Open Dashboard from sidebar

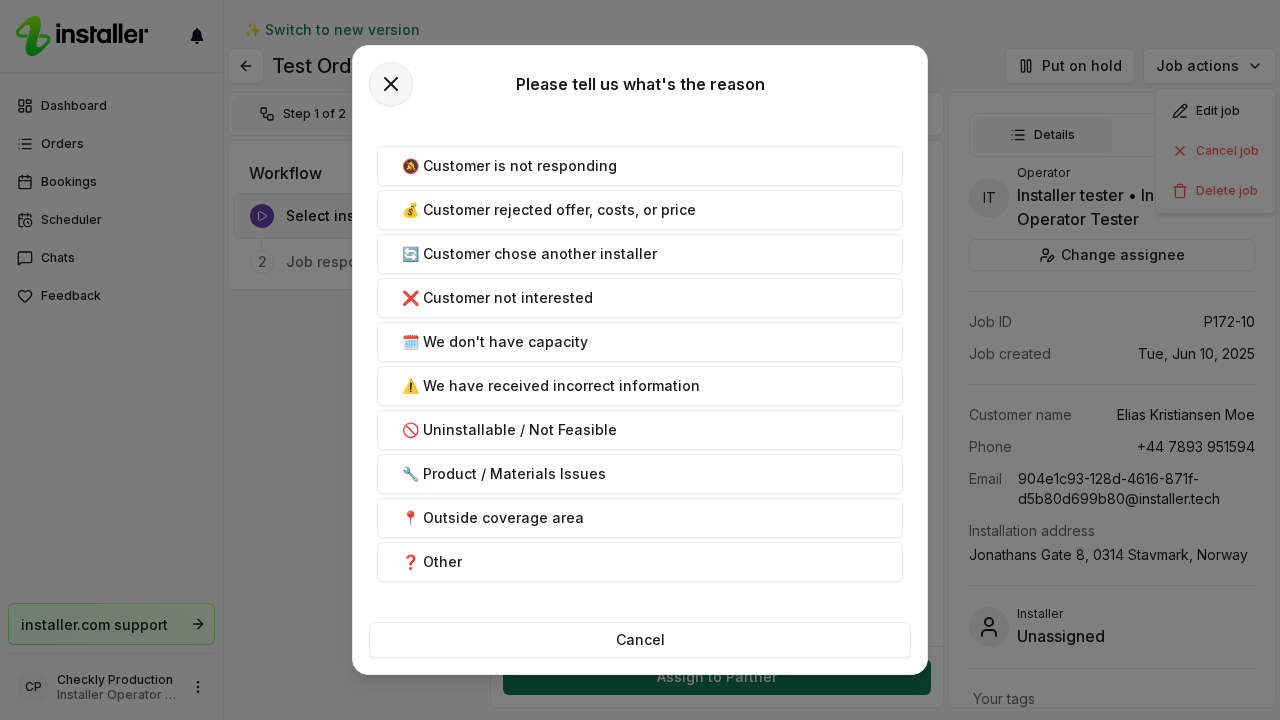pyautogui.click(x=111, y=106)
